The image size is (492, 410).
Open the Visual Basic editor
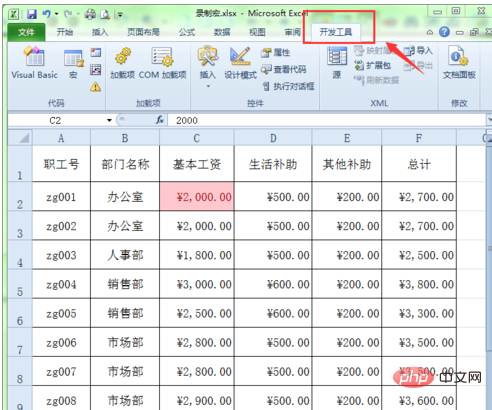(34, 63)
